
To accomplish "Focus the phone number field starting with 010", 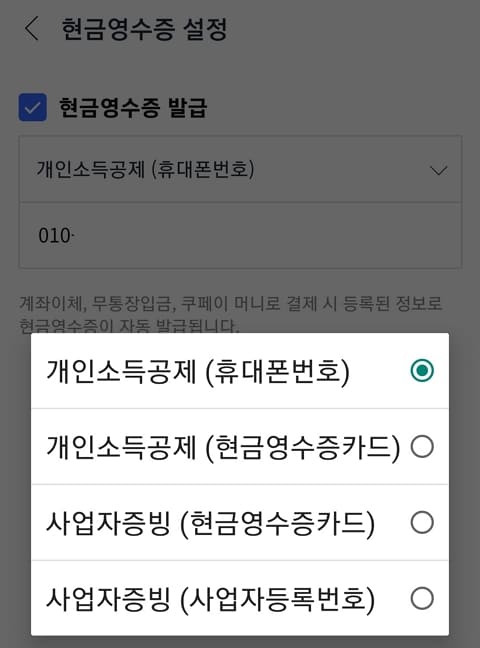I will pyautogui.click(x=240, y=236).
